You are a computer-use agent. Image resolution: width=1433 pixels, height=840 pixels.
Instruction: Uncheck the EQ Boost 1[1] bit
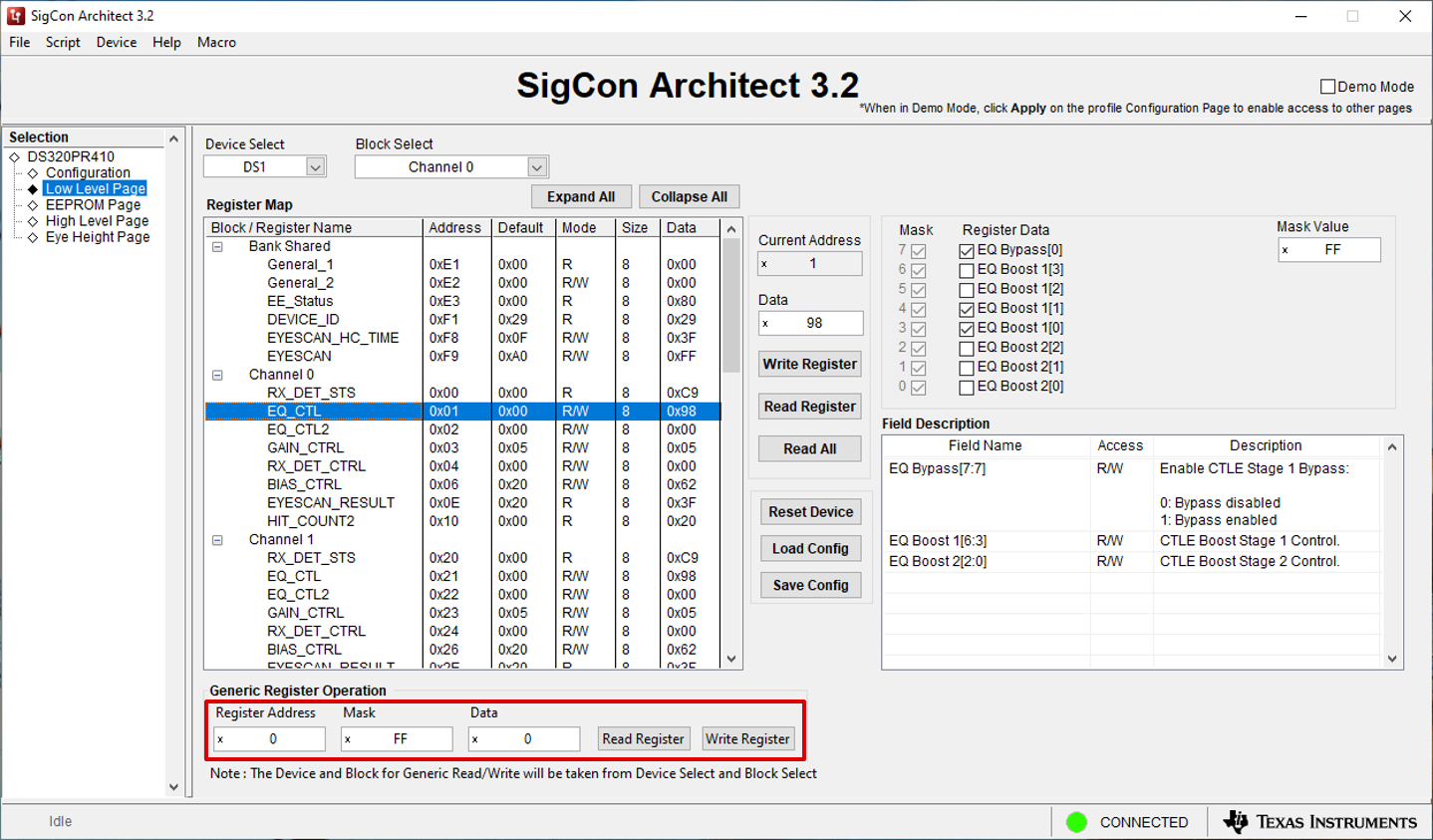coord(967,309)
